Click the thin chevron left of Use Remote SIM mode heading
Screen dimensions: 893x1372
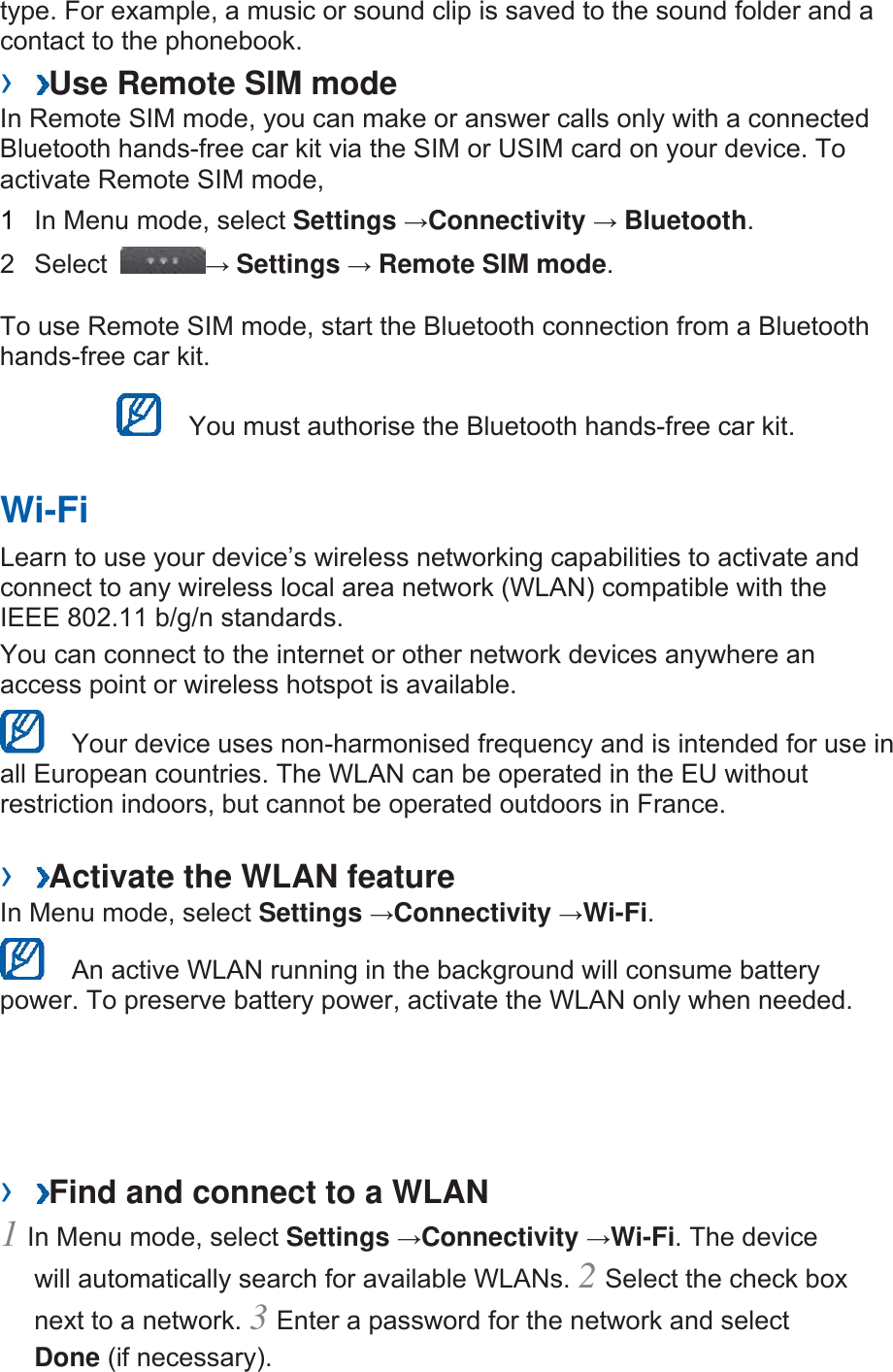tap(8, 83)
